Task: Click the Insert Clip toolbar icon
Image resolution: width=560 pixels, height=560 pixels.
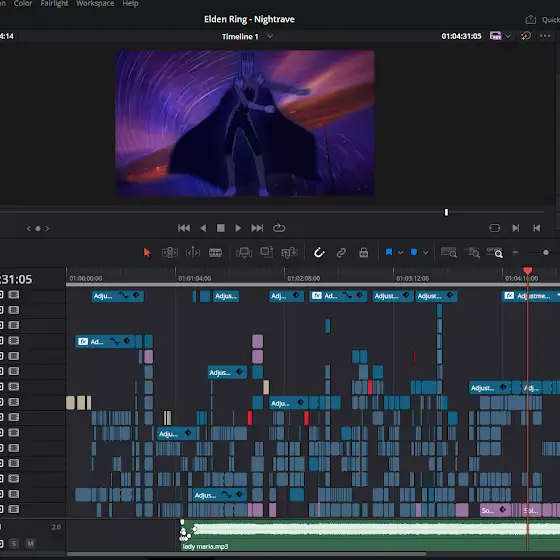Action: tap(244, 253)
